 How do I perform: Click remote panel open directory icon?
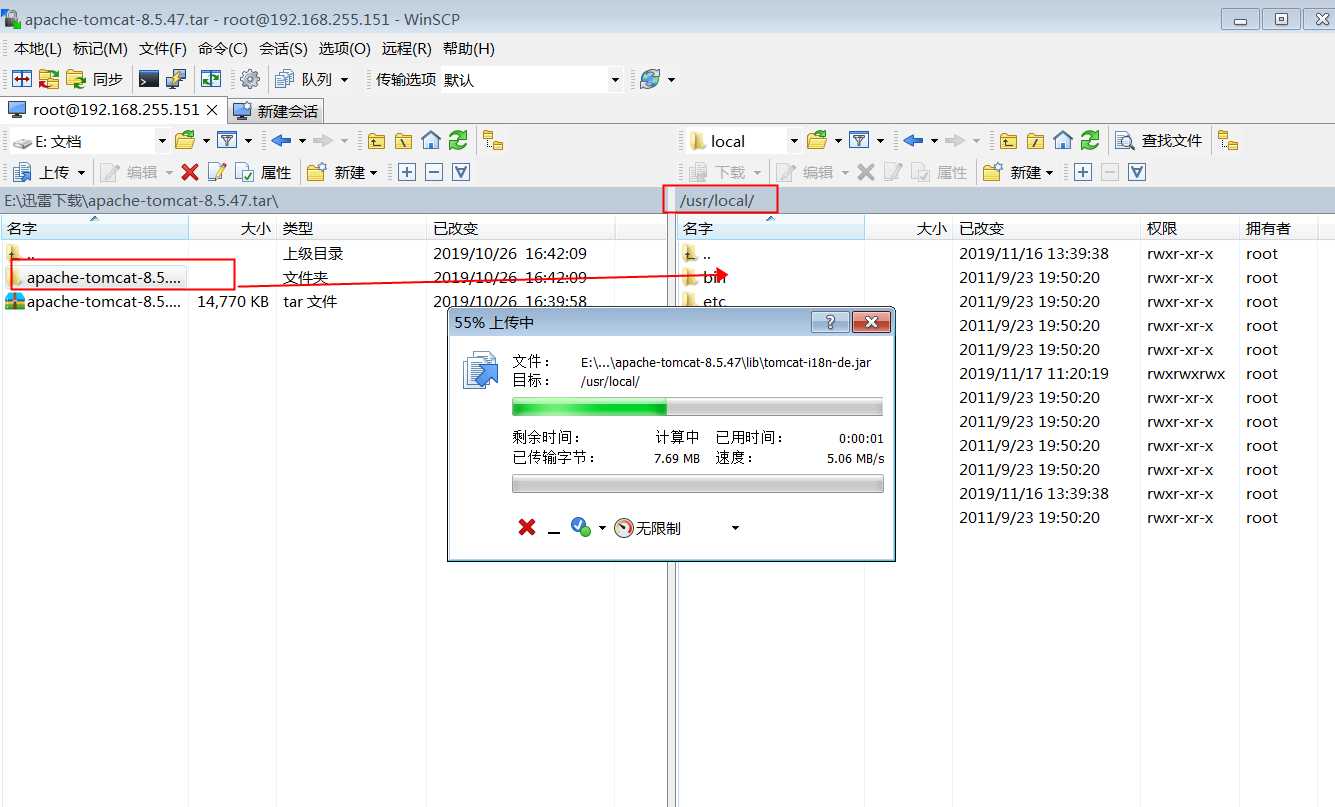pyautogui.click(x=817, y=141)
